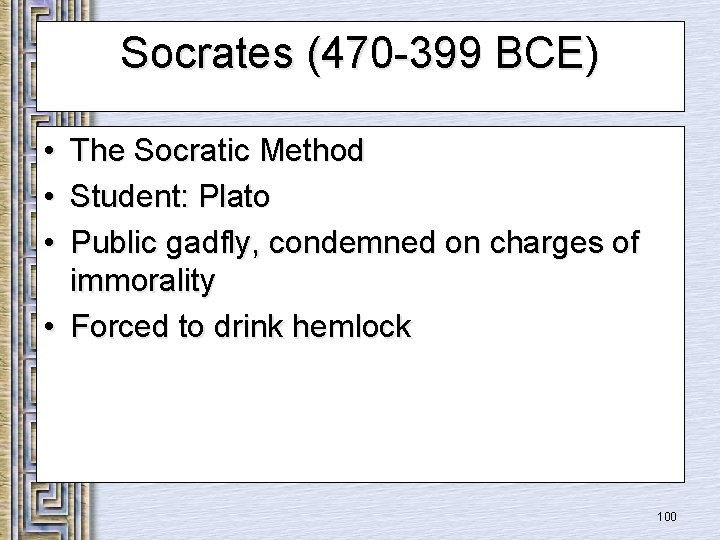Select "The Socratic Method" bullet text
Screen dimensions: 720x540
pyautogui.click(x=216, y=150)
